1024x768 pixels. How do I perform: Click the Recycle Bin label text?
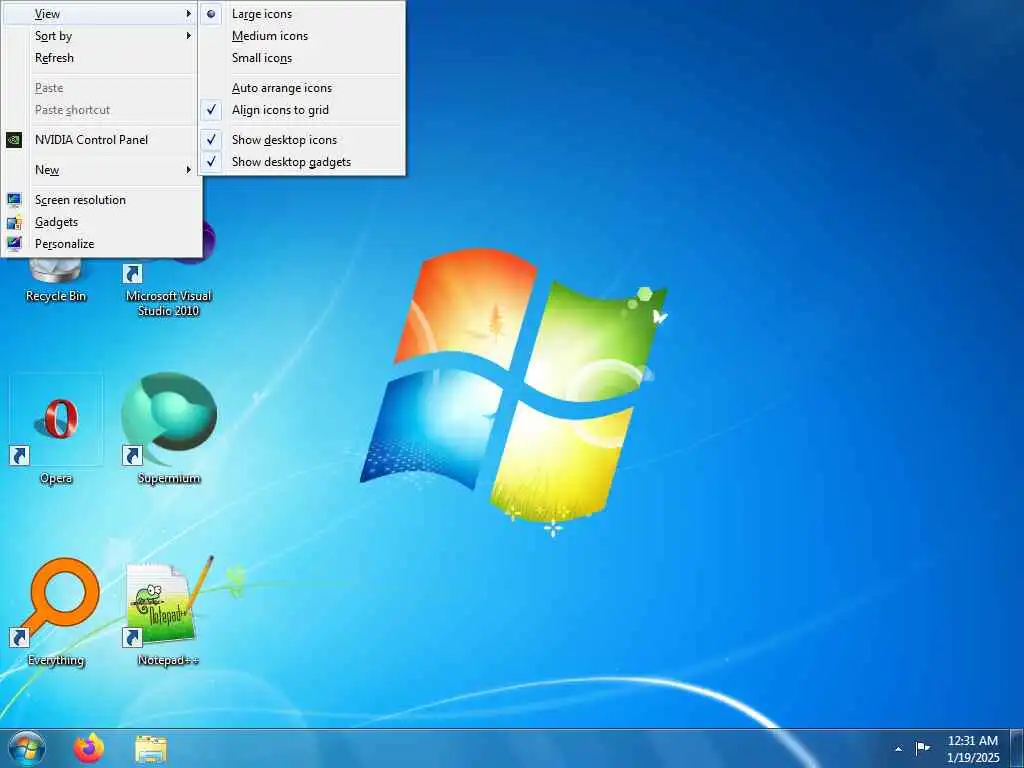tap(56, 296)
